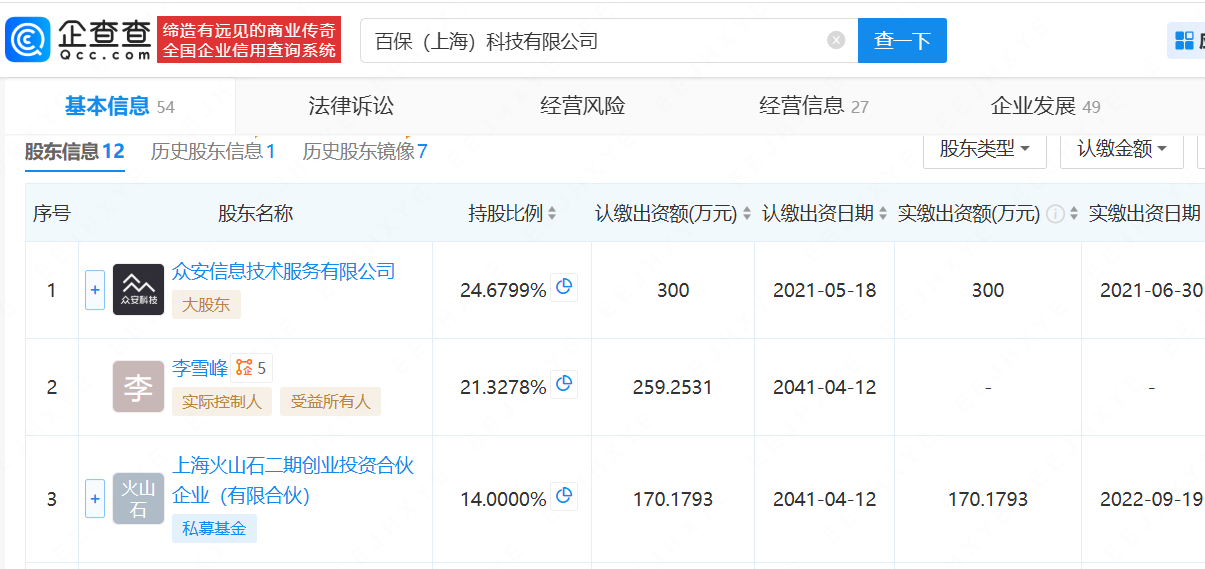Click 李雪峰 relation graph icon
This screenshot has height=569, width=1205.
[x=244, y=368]
